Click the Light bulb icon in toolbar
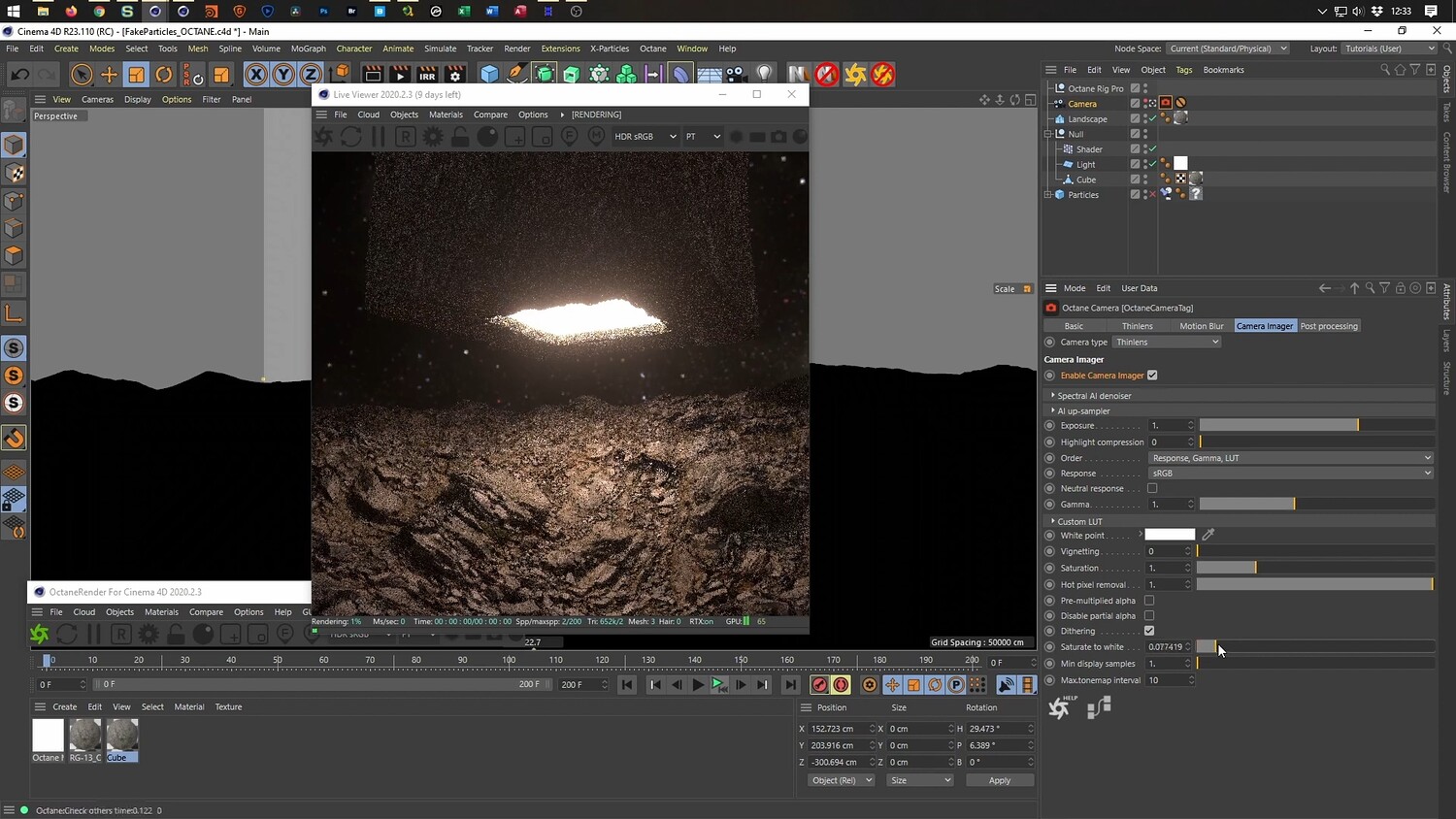Viewport: 1456px width, 819px height. tap(765, 75)
